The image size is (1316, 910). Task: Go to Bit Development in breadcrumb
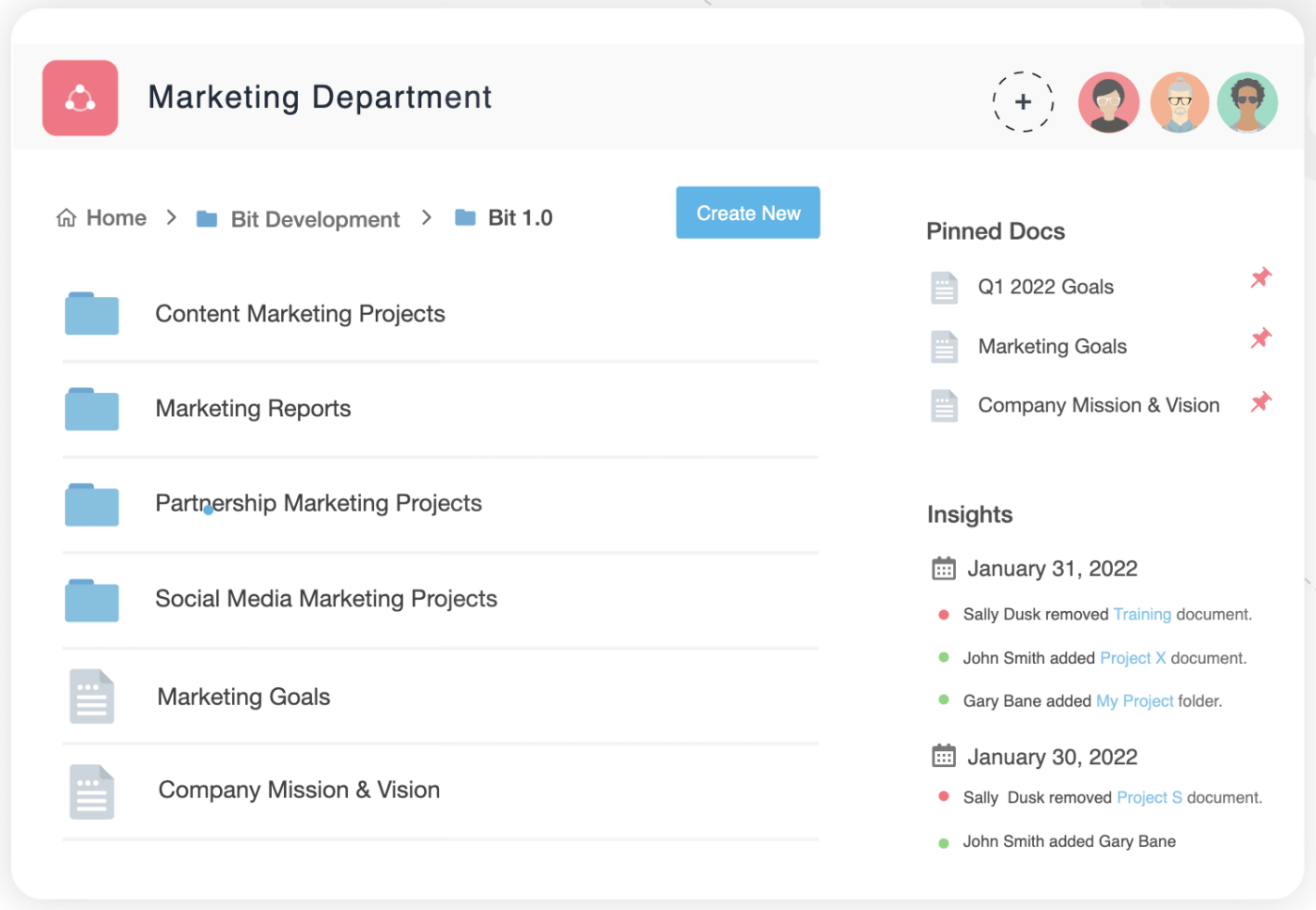pos(314,219)
